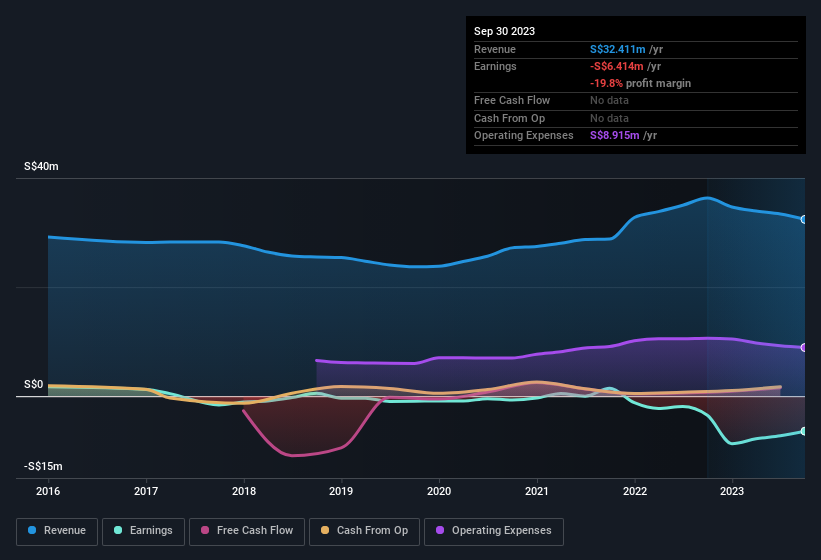This screenshot has width=821, height=560.
Task: Click the Sep 30 2023 tooltip date
Action: click(504, 31)
